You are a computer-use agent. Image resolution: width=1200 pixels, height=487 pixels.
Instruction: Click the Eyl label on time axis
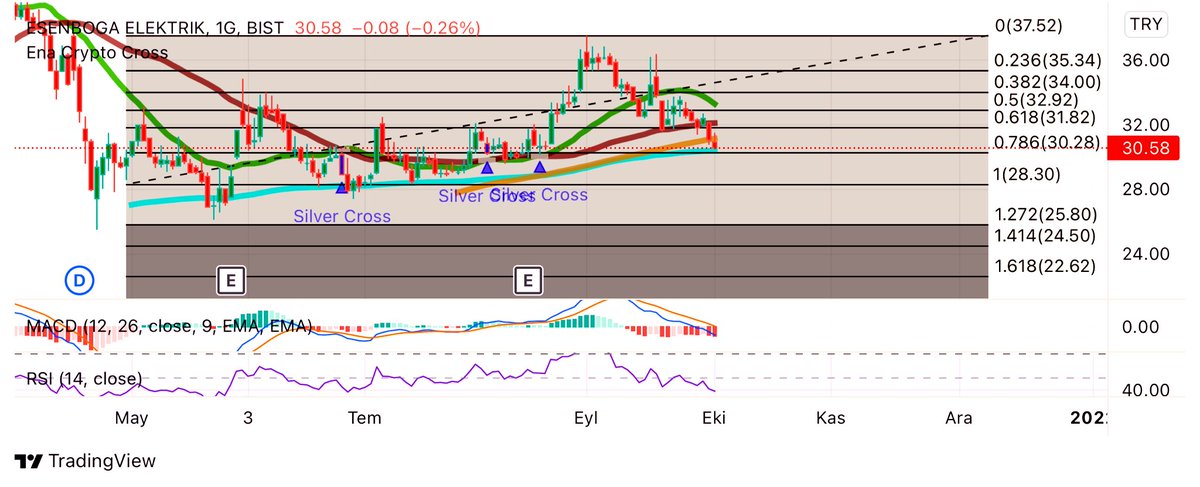585,418
